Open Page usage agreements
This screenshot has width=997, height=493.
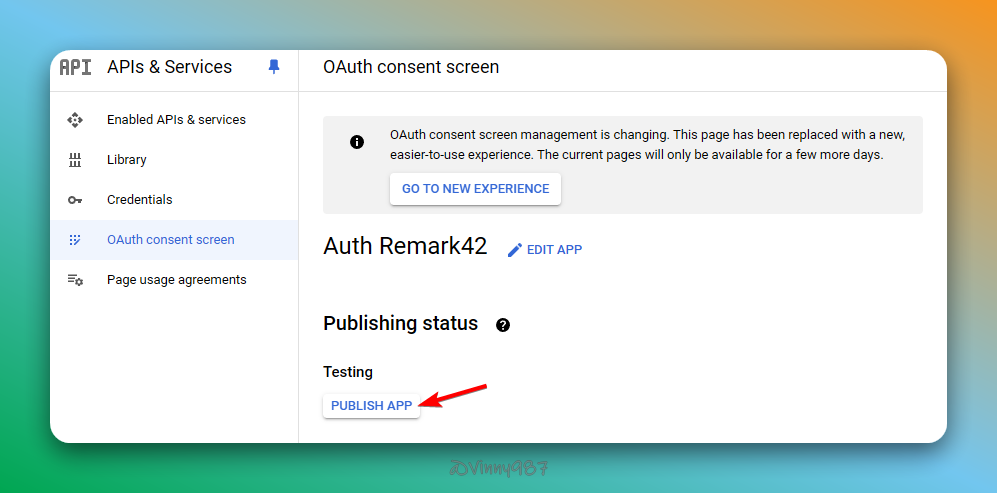point(177,280)
